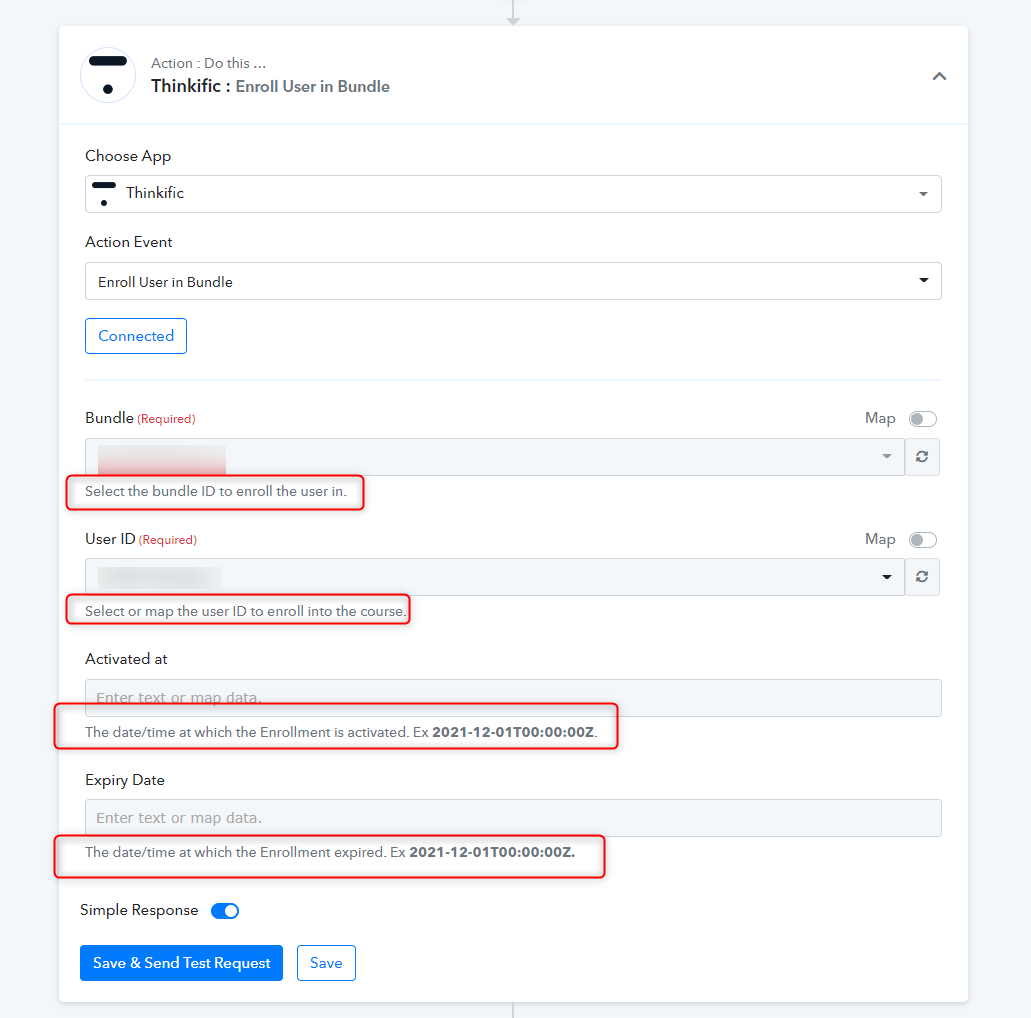
Task: Refresh the User ID field options
Action: [x=922, y=577]
